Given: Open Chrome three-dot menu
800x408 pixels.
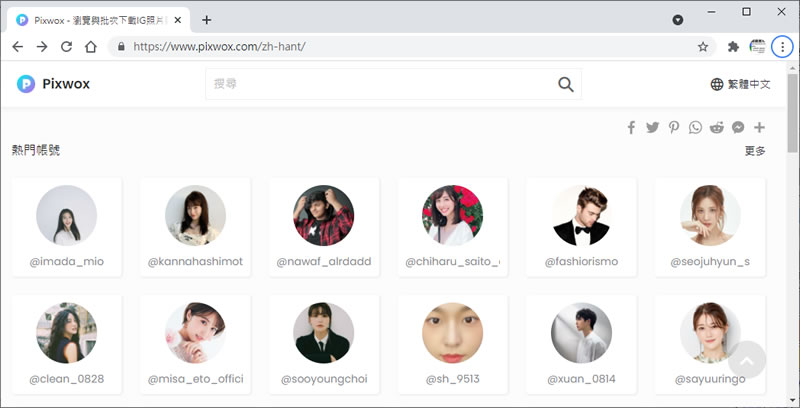Looking at the screenshot, I should pos(782,47).
